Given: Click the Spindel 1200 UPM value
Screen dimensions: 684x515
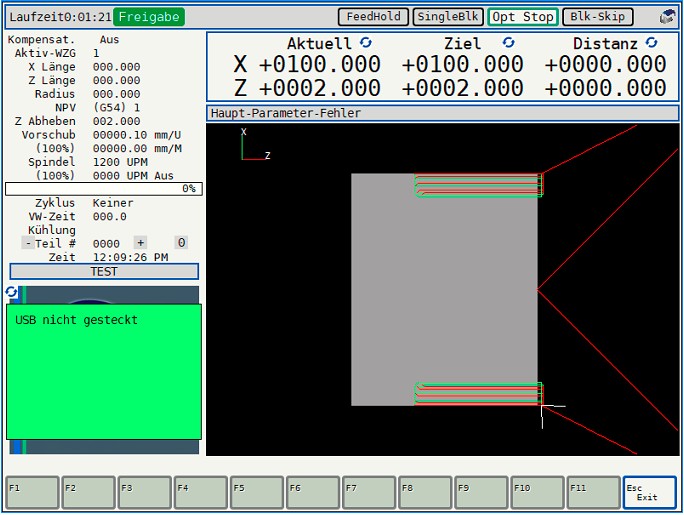Looking at the screenshot, I should (120, 162).
